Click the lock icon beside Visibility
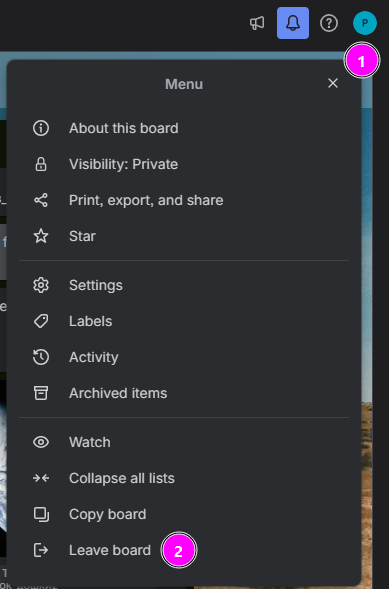 point(41,164)
